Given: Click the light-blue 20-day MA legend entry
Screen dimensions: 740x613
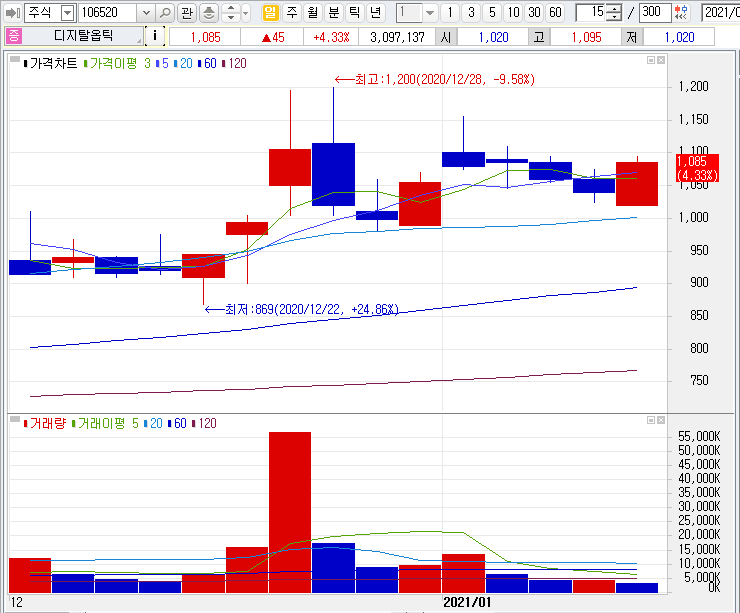Looking at the screenshot, I should 183,63.
